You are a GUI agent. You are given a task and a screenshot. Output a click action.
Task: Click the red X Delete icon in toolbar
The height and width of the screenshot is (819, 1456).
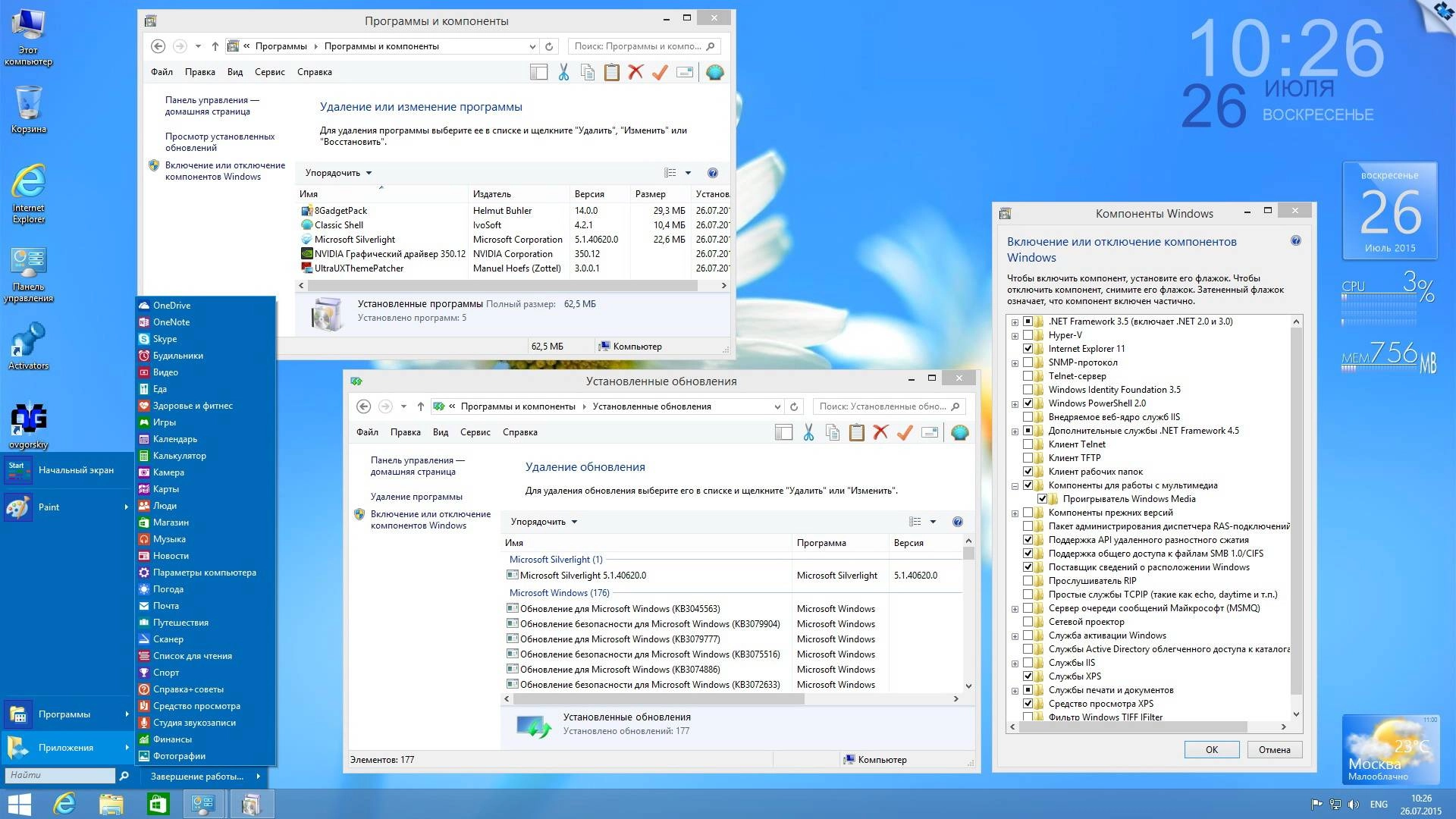click(x=636, y=72)
